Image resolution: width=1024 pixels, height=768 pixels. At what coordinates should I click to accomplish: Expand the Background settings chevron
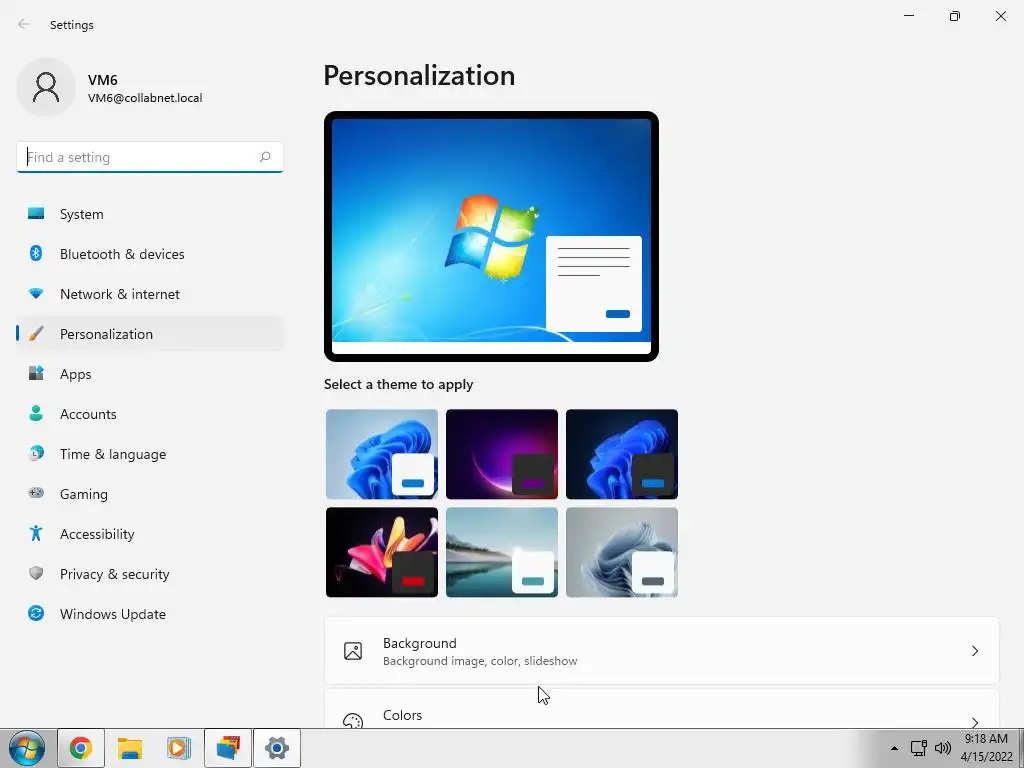click(974, 651)
